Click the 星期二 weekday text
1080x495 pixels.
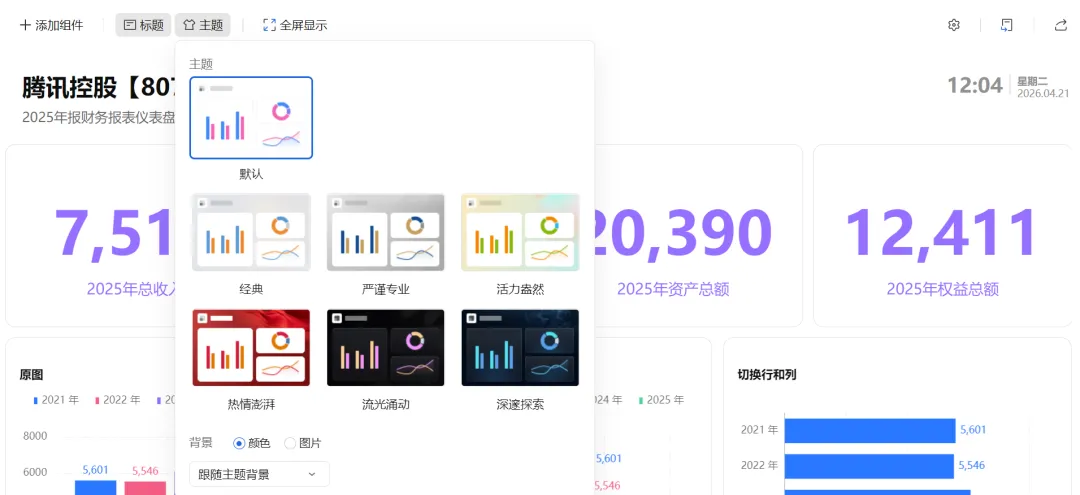[x=1032, y=81]
